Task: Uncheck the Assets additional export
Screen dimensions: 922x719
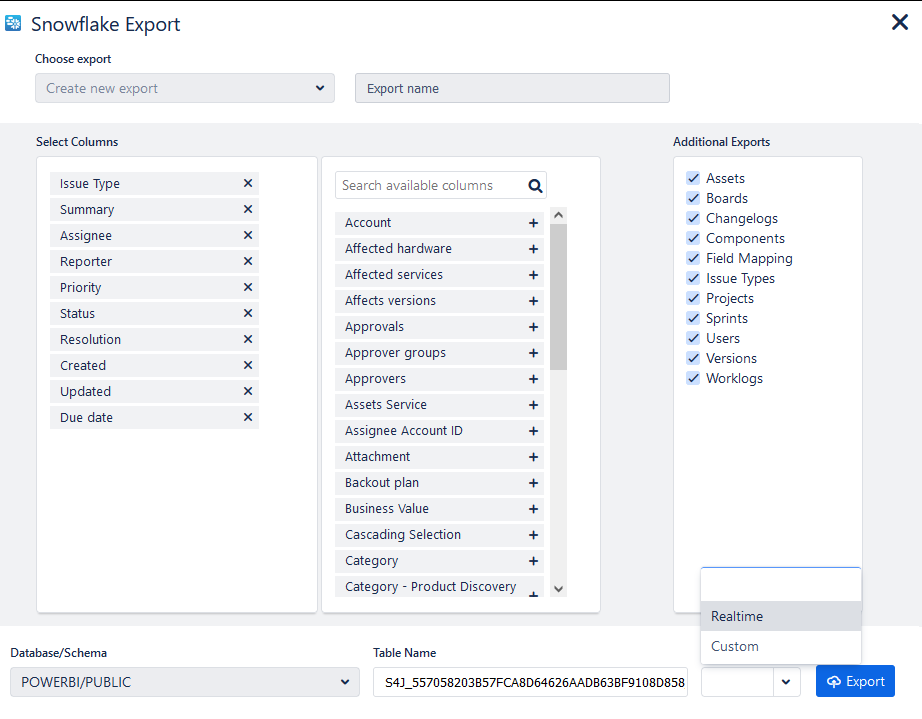Action: click(x=692, y=178)
